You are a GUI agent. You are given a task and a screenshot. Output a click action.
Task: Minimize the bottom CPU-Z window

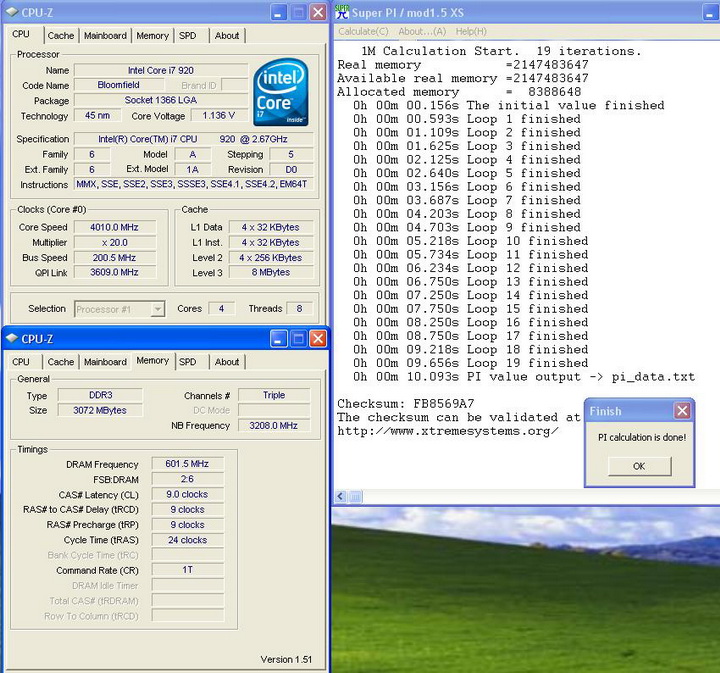click(278, 339)
